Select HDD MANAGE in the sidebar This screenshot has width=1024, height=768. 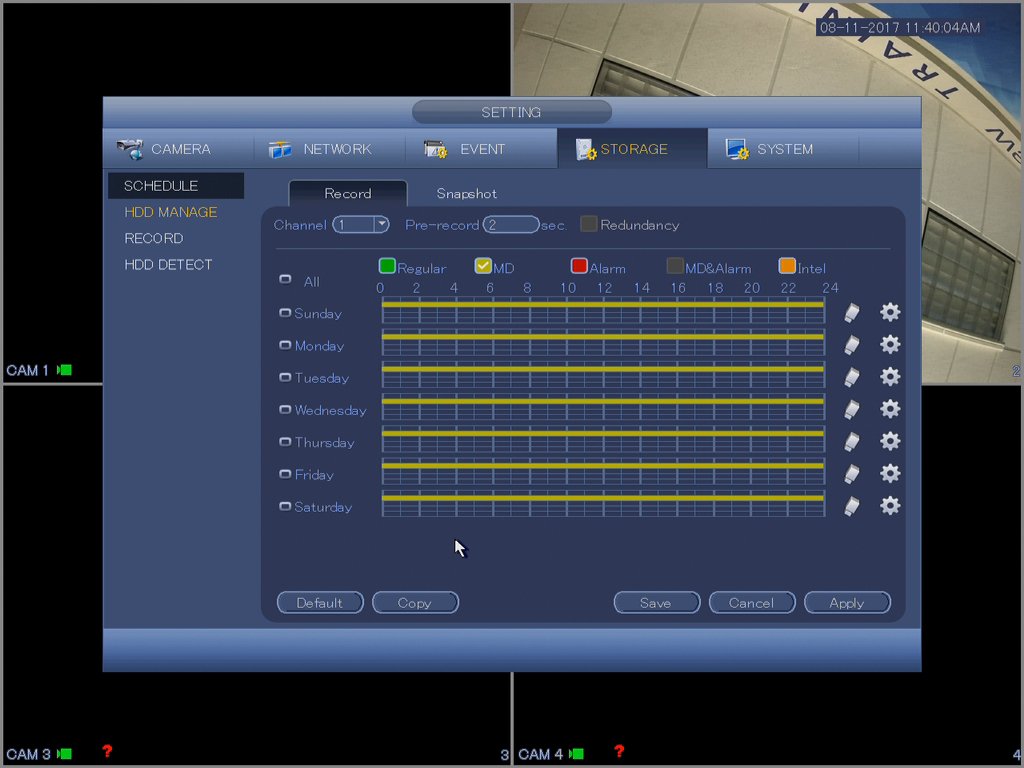[170, 212]
